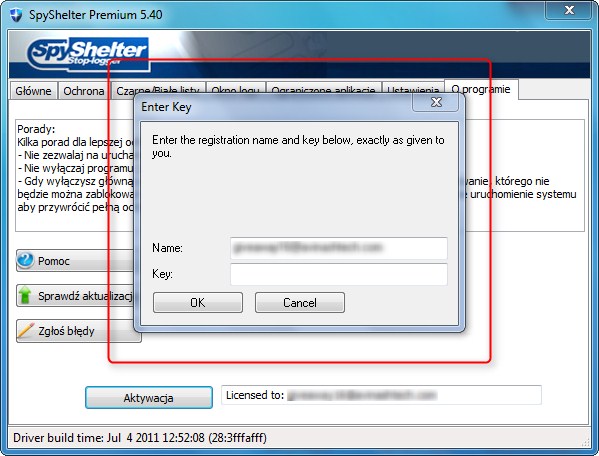Switch to the Ochrona tab

pos(84,91)
